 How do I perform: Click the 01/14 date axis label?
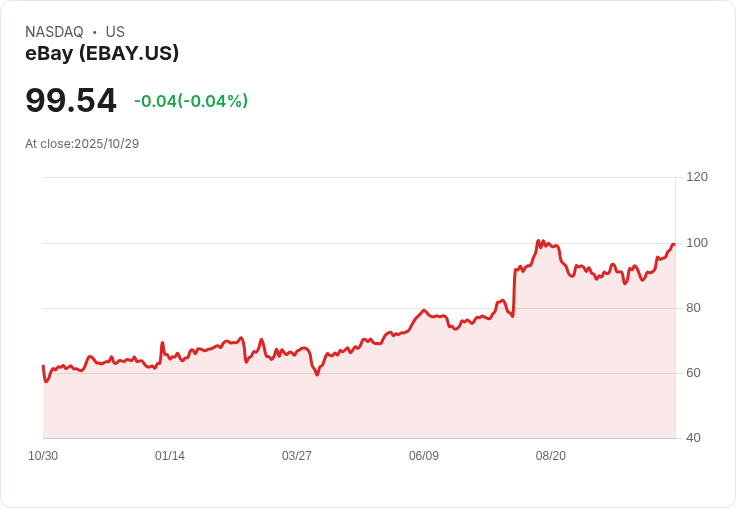click(170, 456)
